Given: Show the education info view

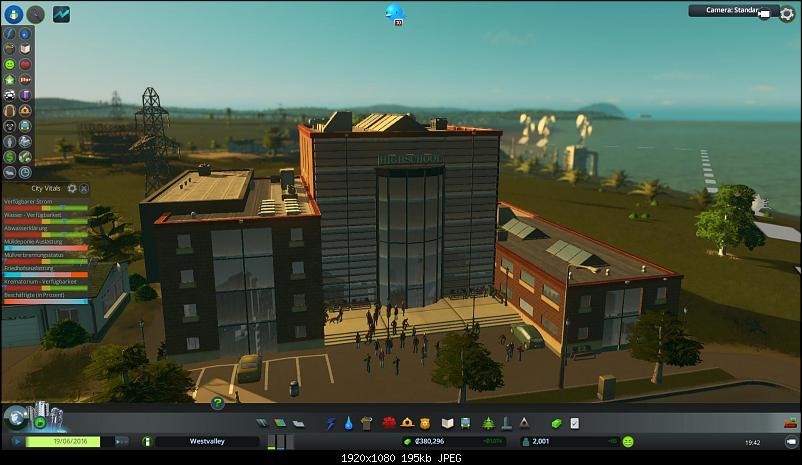Looking at the screenshot, I should point(25,49).
